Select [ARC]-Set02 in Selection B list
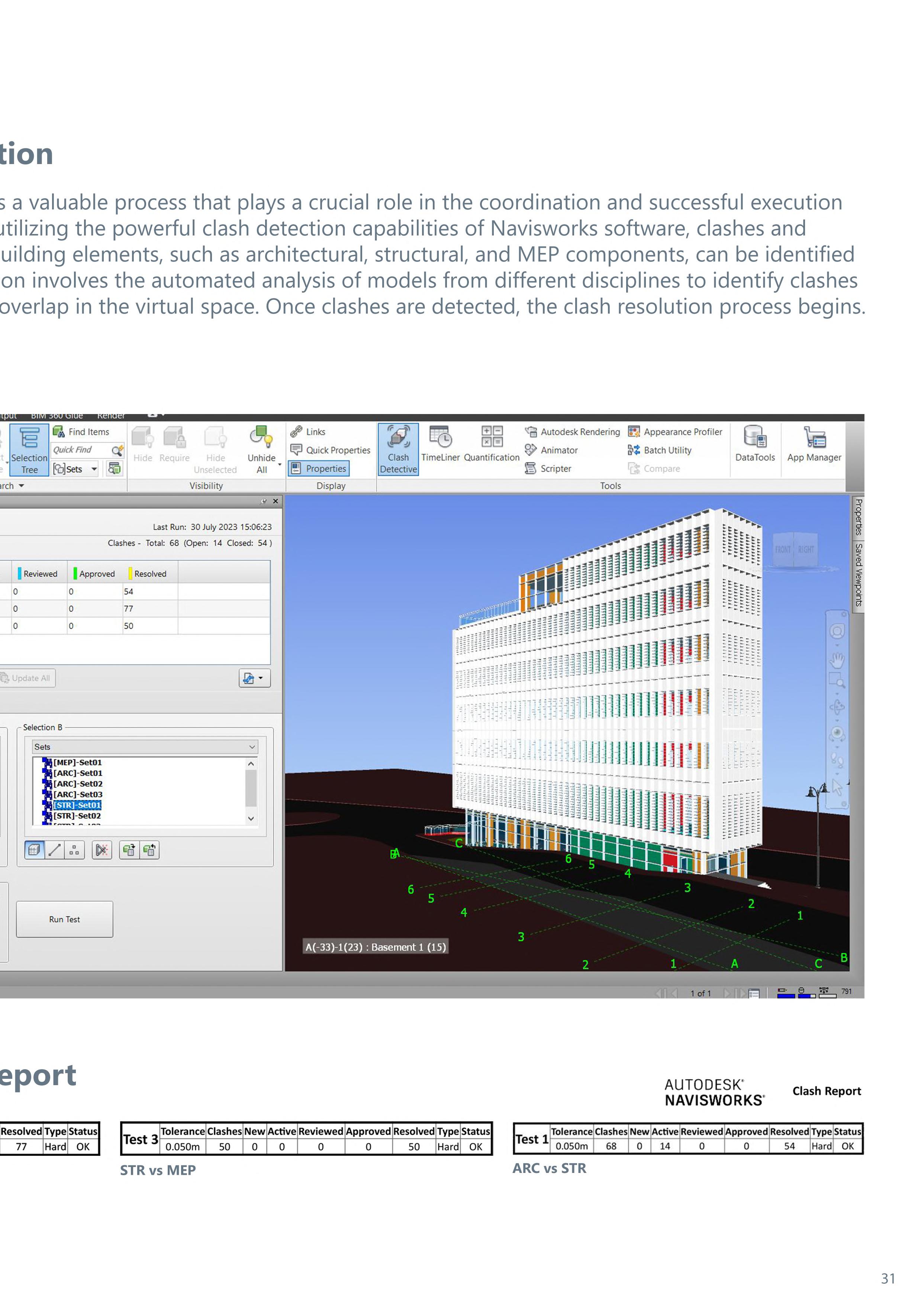This screenshot has height=1305, width=924. click(78, 784)
